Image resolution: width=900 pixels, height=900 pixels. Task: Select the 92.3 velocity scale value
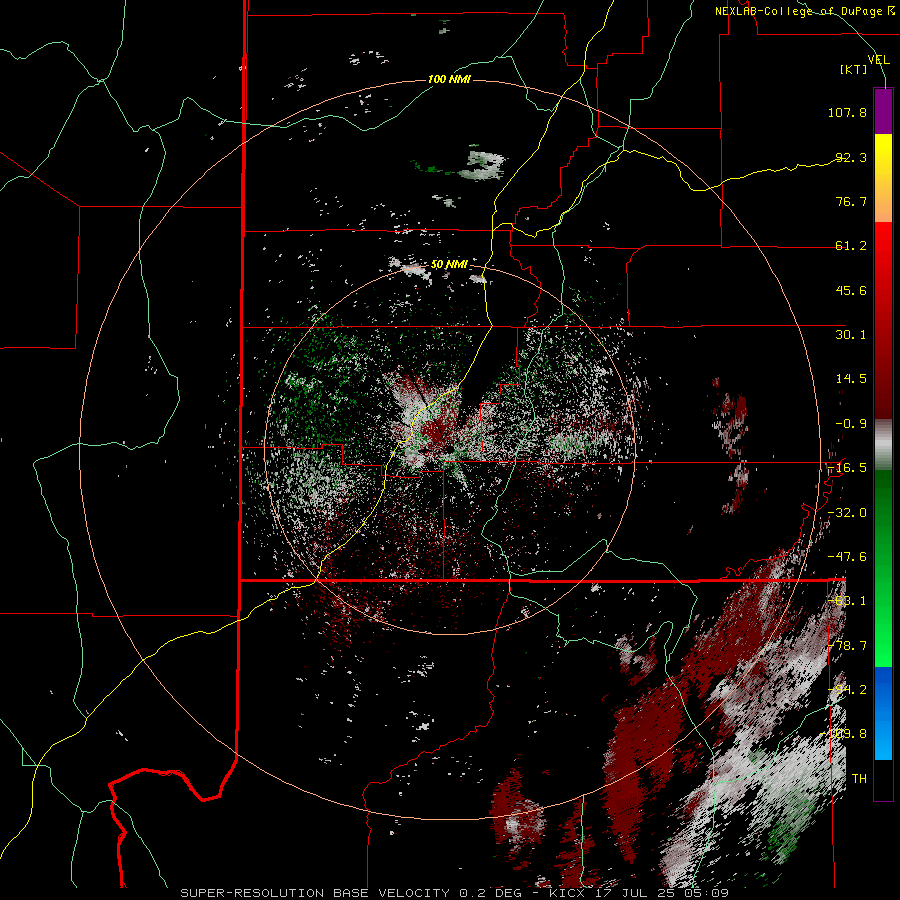tap(851, 157)
